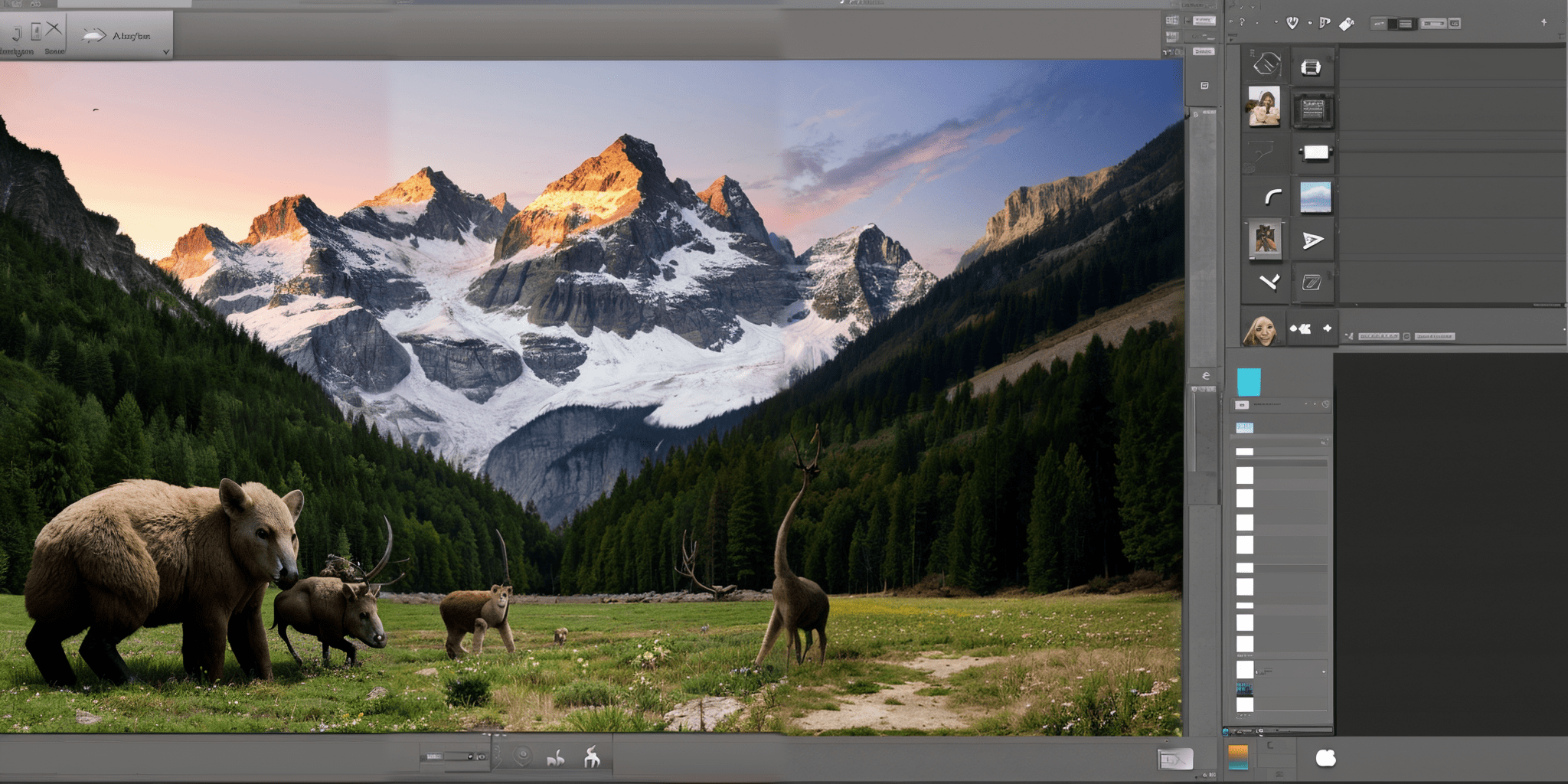Viewport: 1568px width, 784px height.
Task: Expand the chevron below the Alsy'bm label
Action: point(166,52)
